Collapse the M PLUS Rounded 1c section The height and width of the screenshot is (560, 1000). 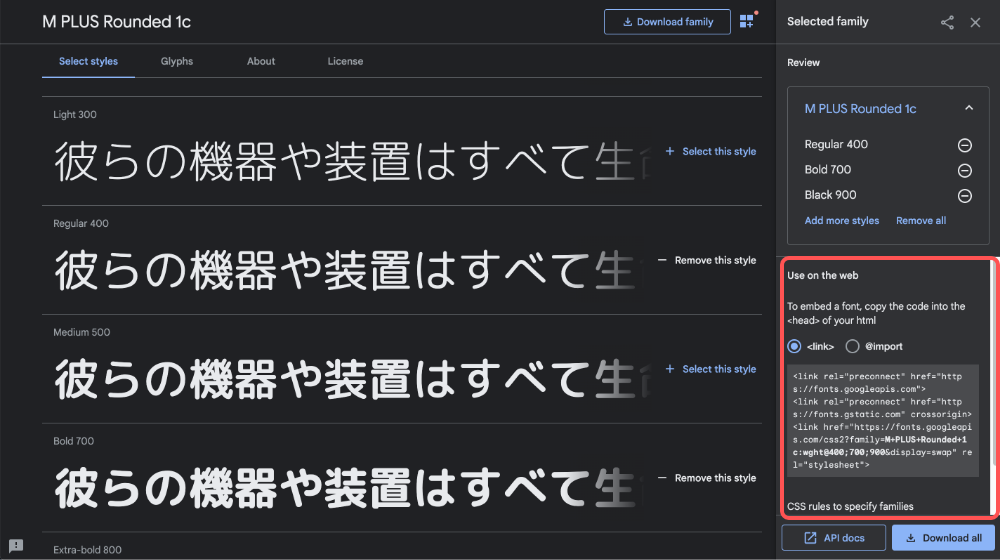pos(969,108)
